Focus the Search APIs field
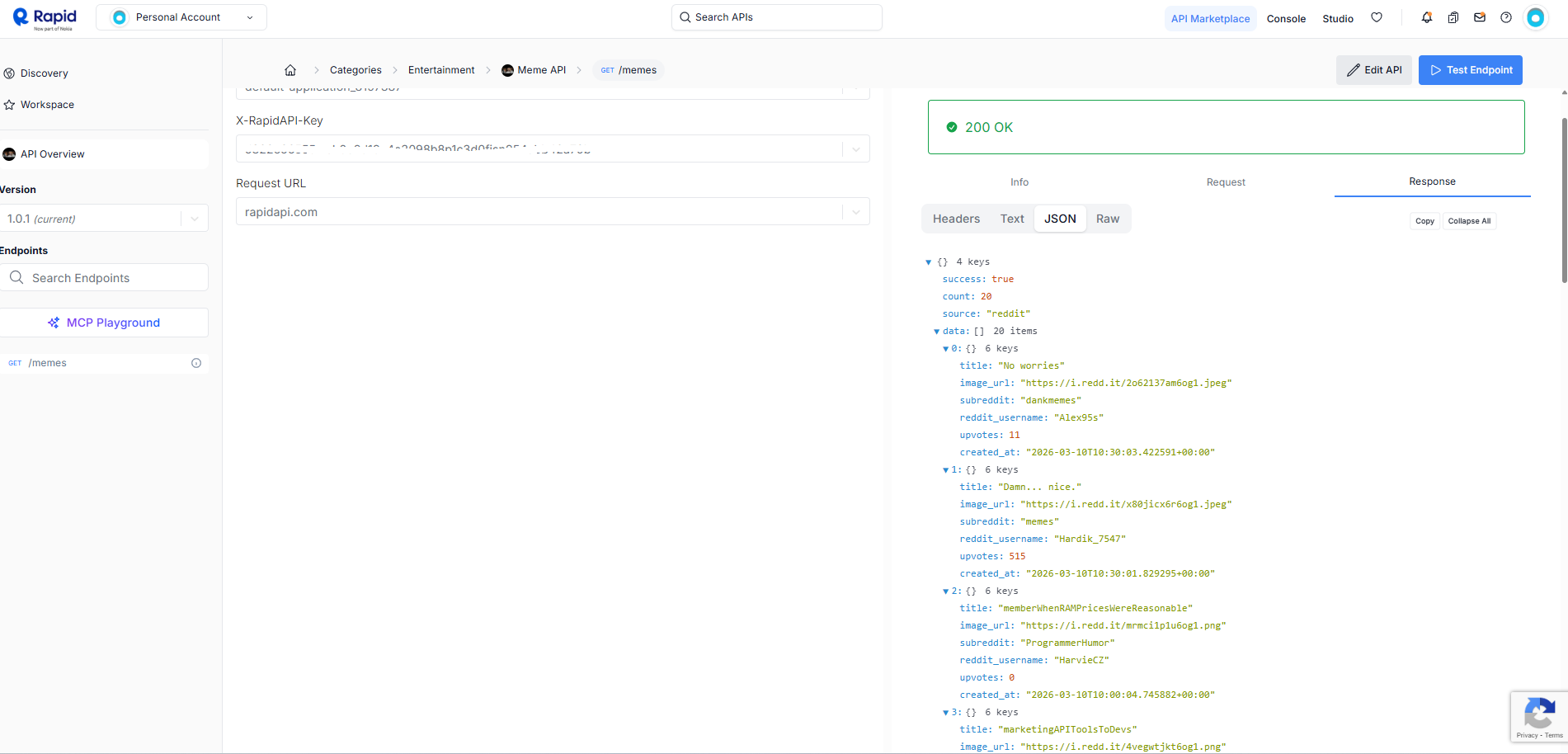Viewport: 1568px width, 754px height. point(777,17)
